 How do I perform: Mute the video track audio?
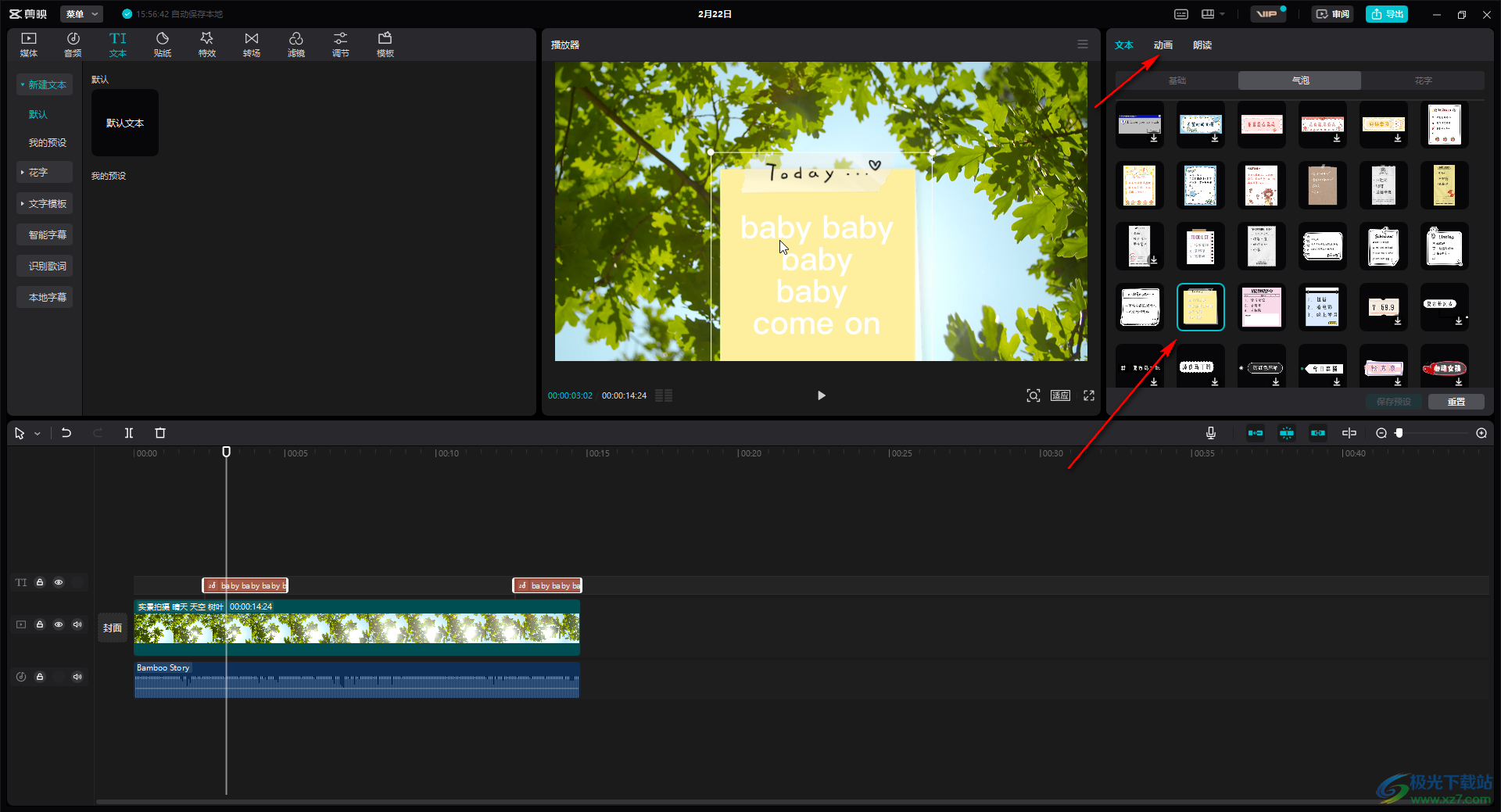pos(77,624)
